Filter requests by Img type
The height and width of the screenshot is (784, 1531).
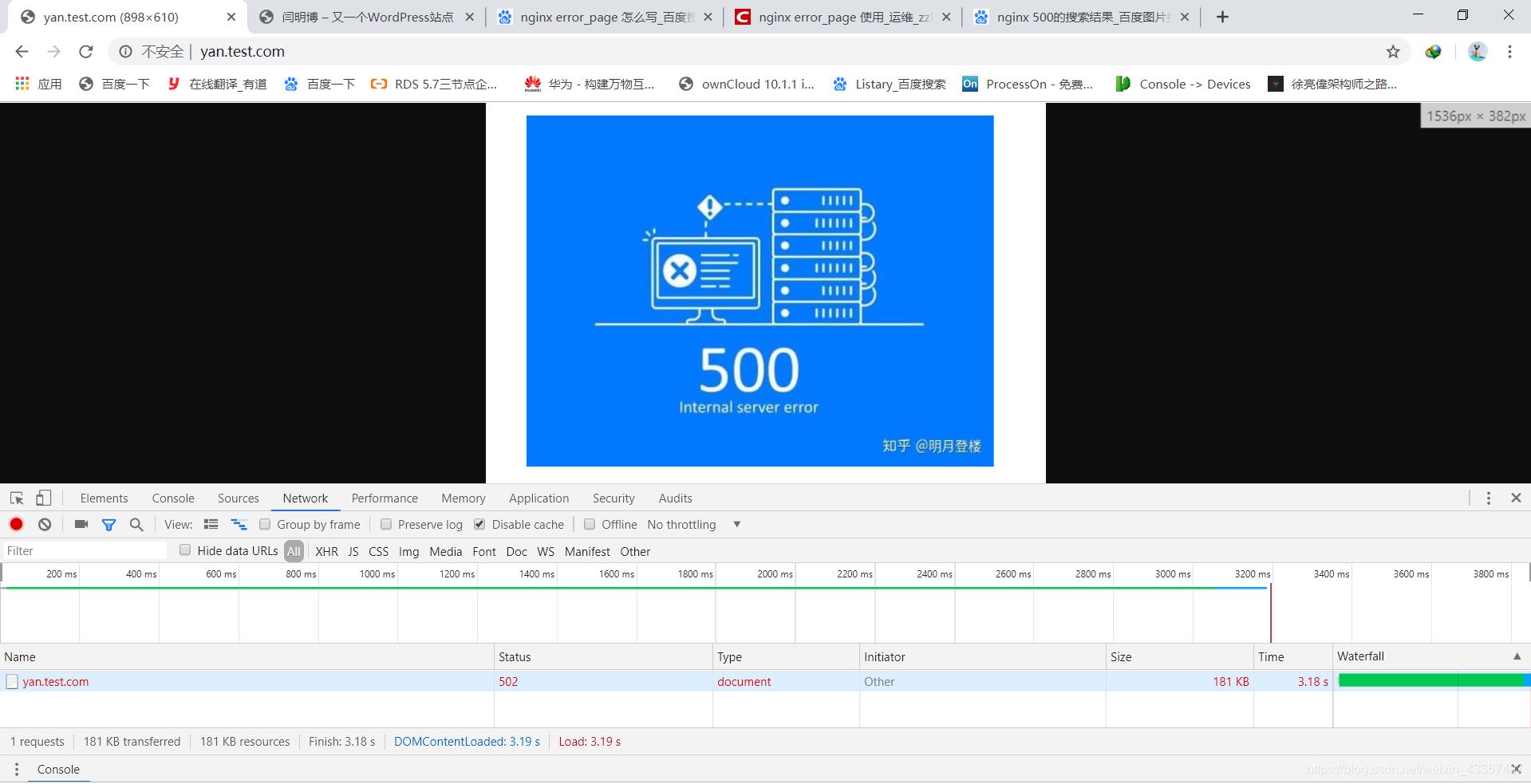click(408, 551)
